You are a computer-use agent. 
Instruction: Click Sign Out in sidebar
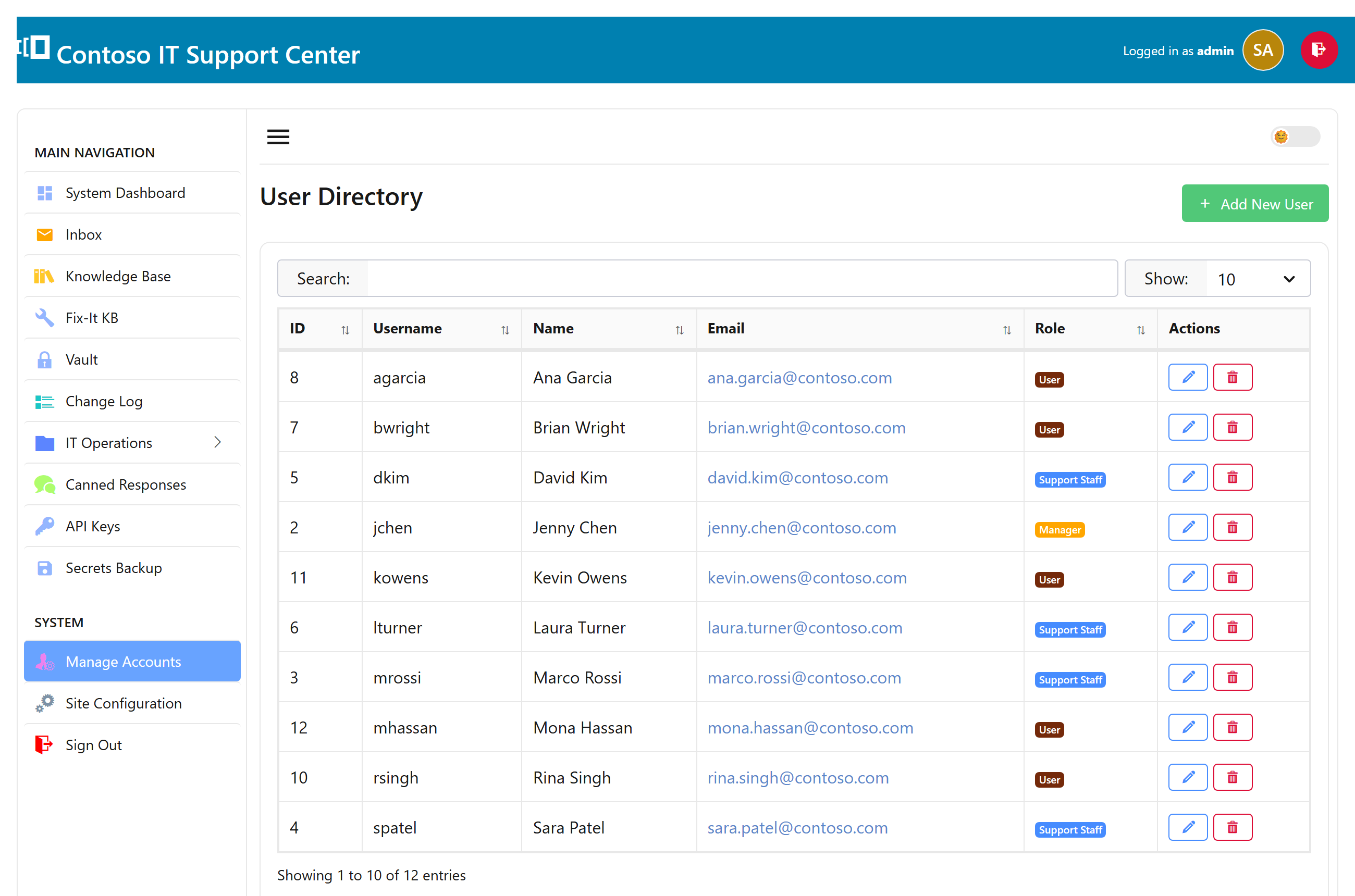point(132,745)
